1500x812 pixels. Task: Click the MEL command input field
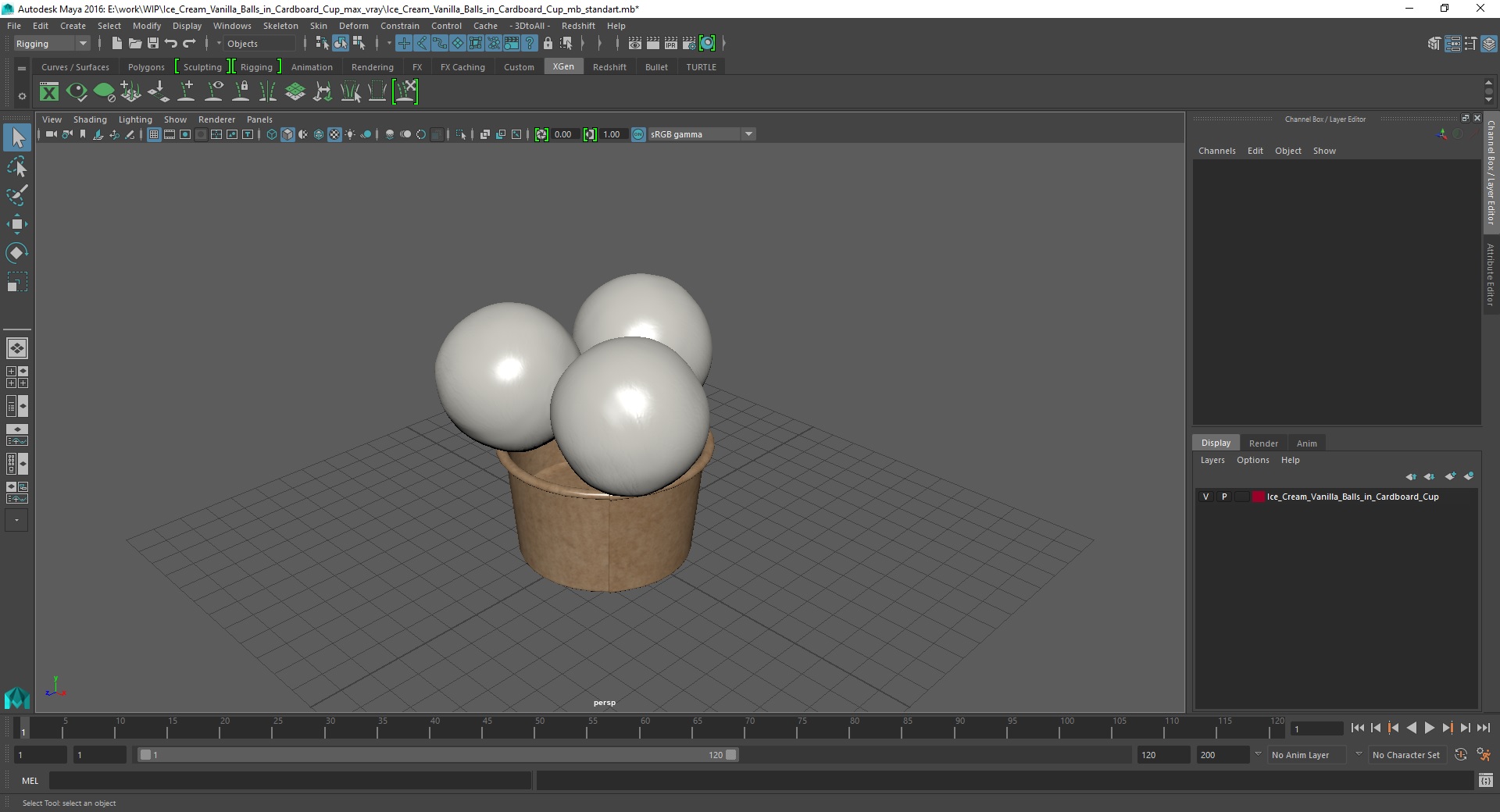click(x=290, y=780)
